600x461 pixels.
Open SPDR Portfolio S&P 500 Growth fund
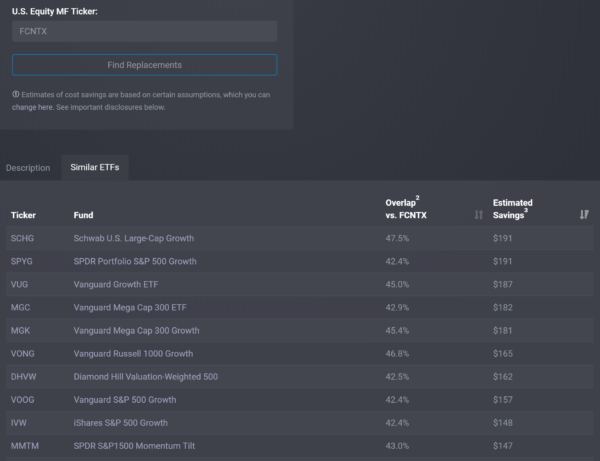135,261
